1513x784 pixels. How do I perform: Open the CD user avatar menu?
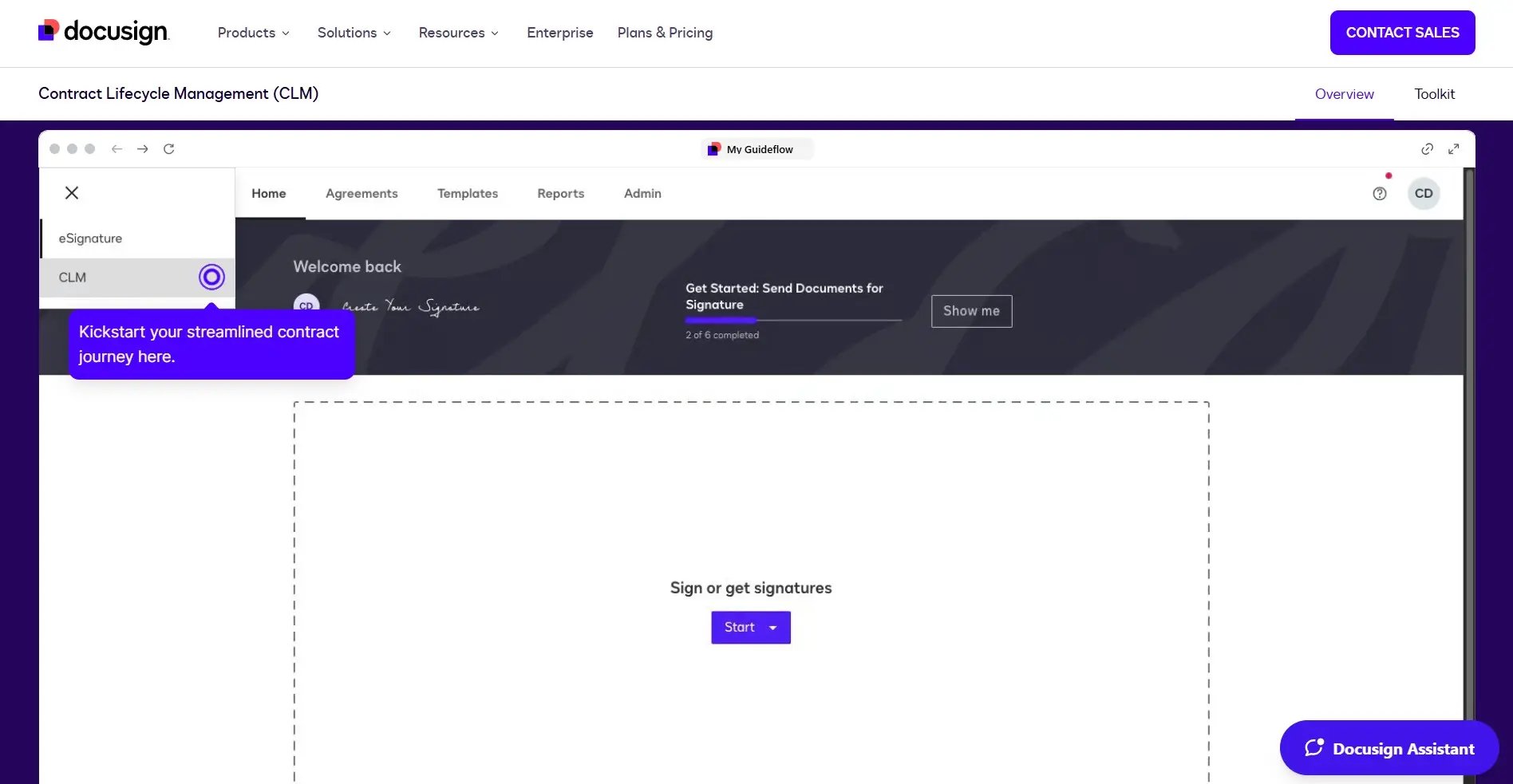(x=1424, y=194)
